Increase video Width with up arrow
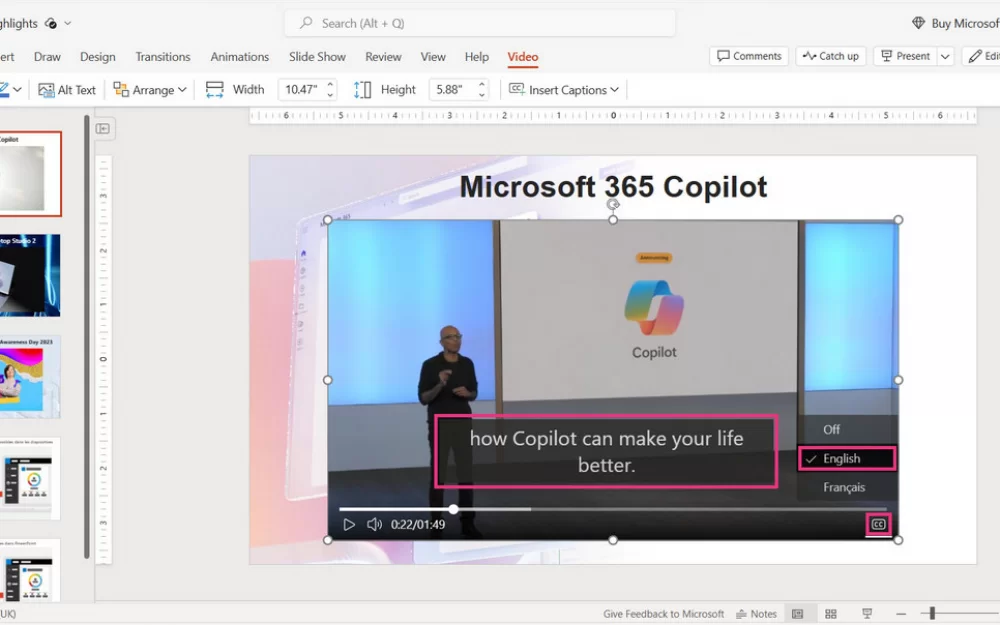 (x=330, y=84)
